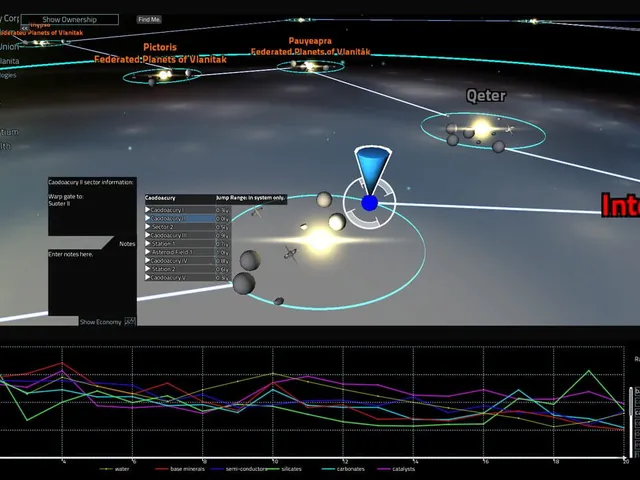The image size is (640, 480).
Task: Select the Pictoris star system
Action: point(164,75)
